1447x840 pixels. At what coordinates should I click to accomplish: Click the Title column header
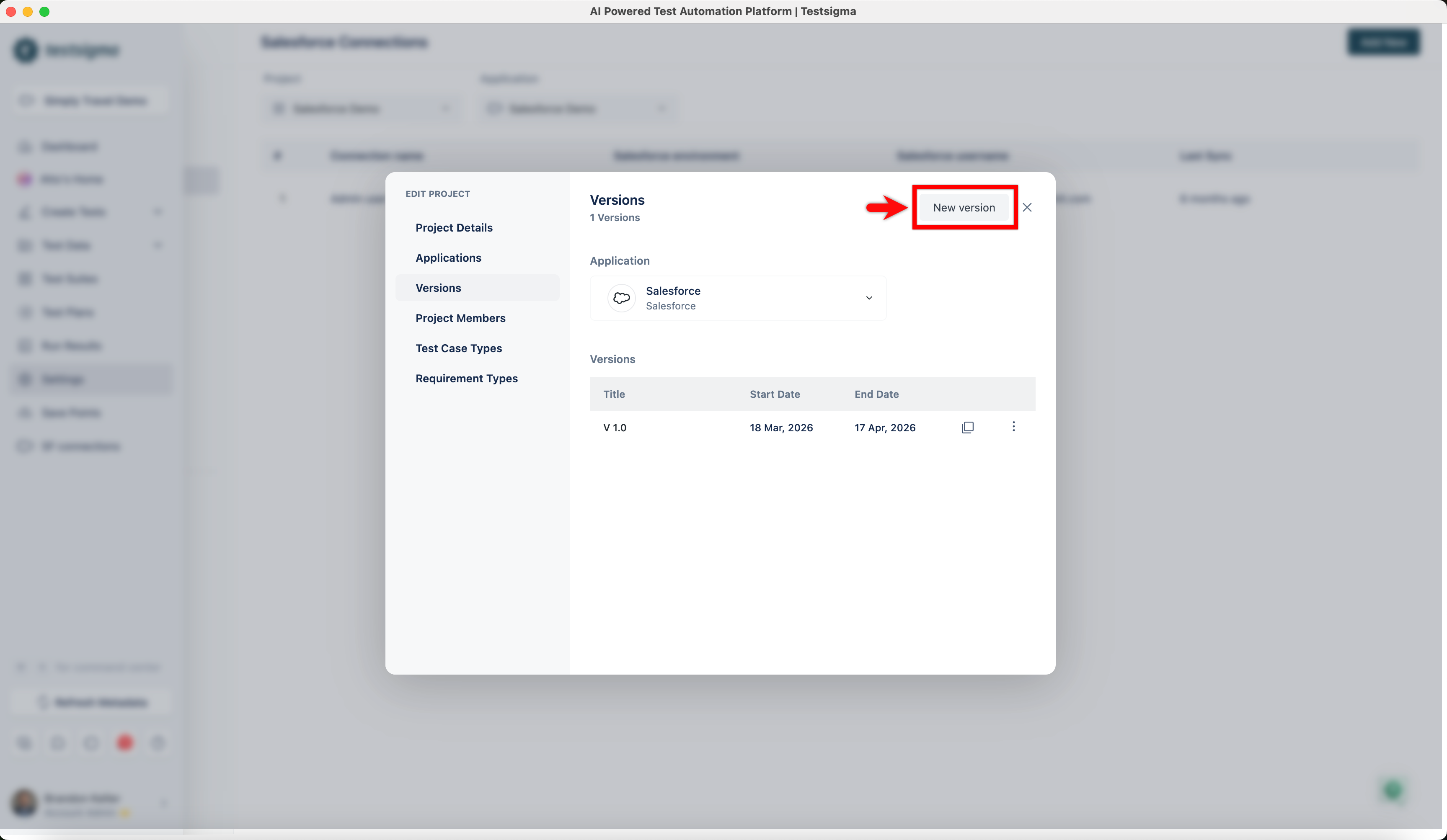614,394
